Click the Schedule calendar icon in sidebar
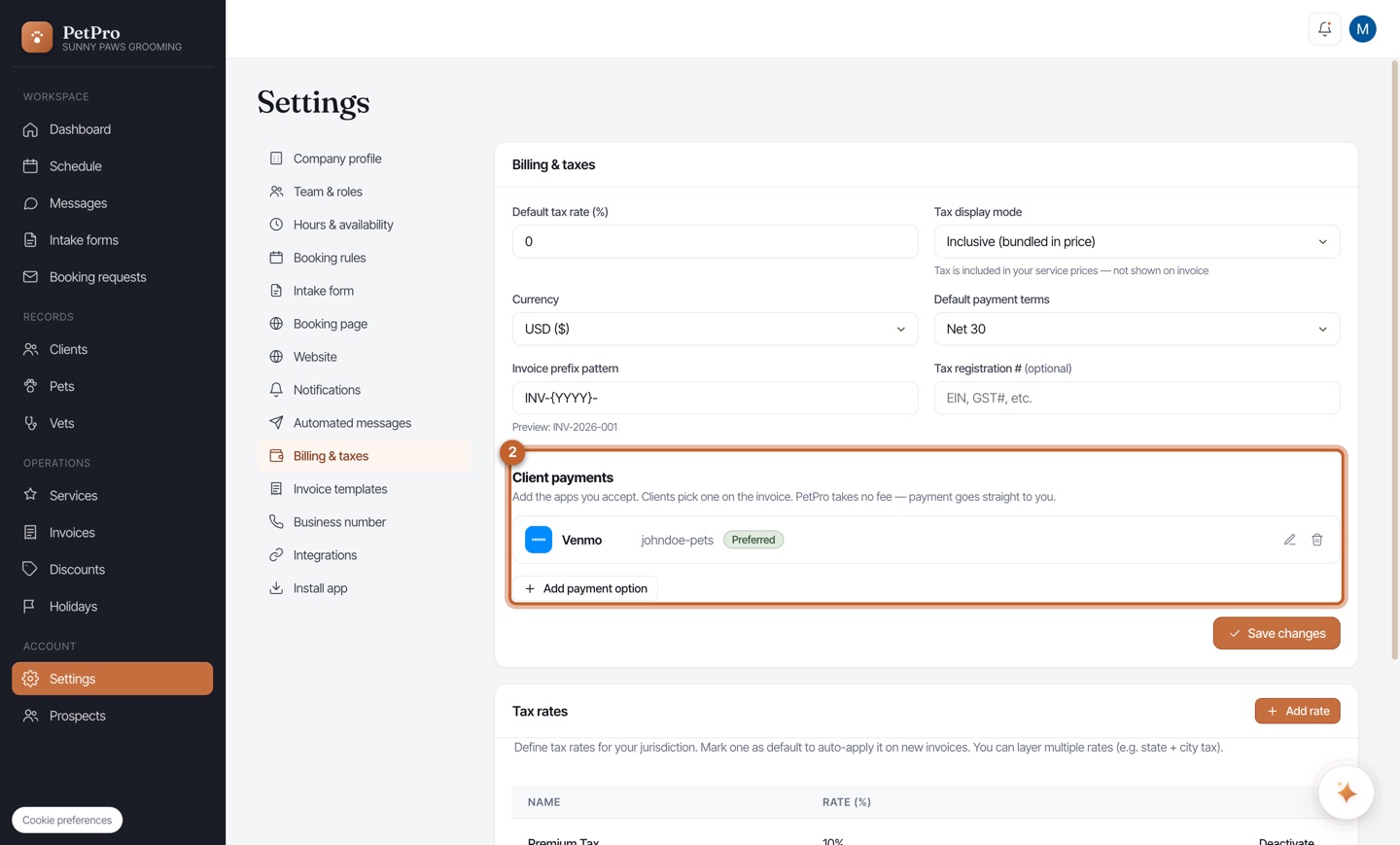The height and width of the screenshot is (845, 1400). [x=31, y=166]
